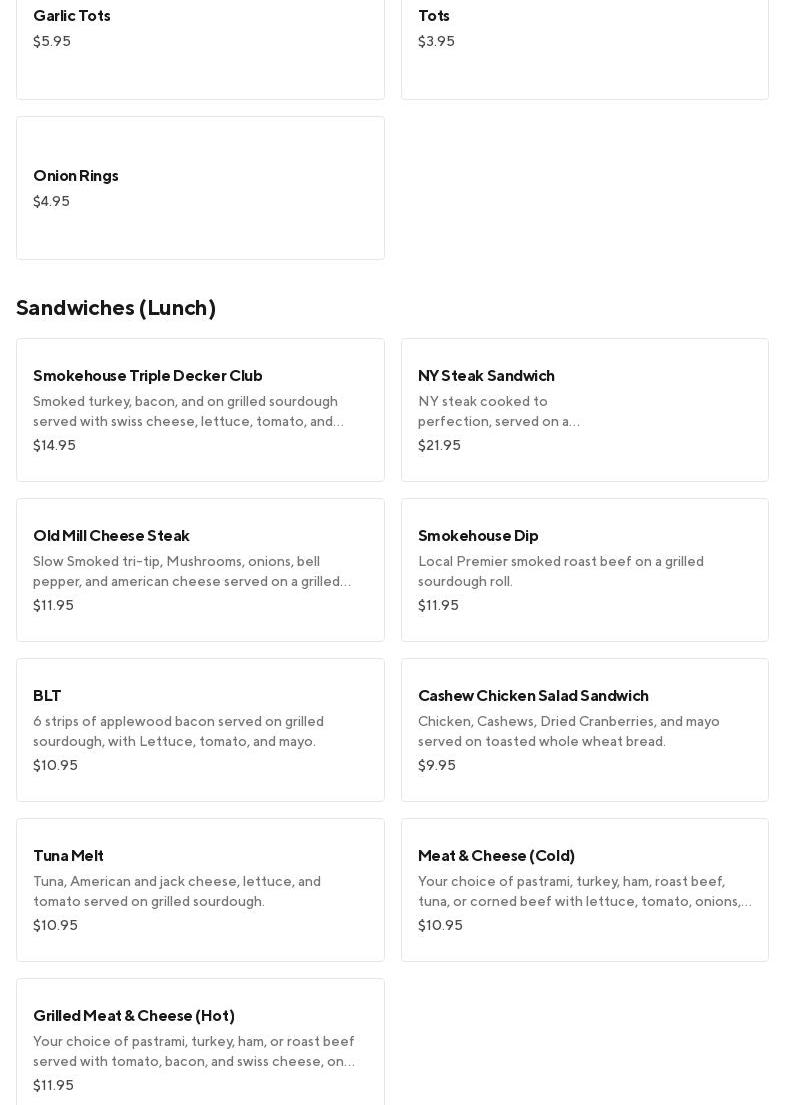Open the Garlic Tots item title
The image size is (785, 1105).
tap(72, 16)
